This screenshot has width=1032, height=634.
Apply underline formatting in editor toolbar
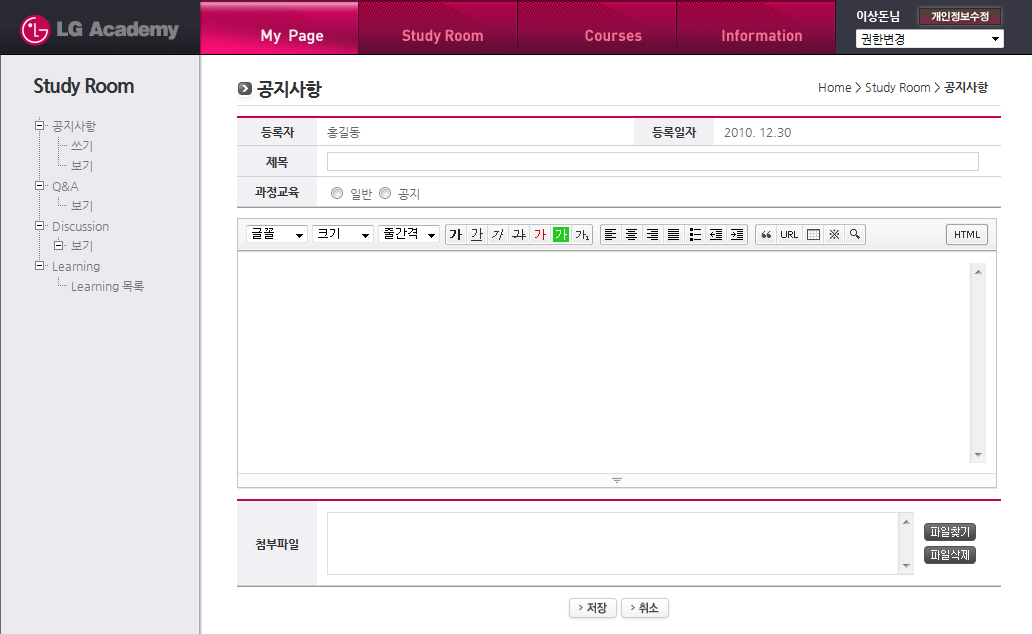tap(477, 234)
